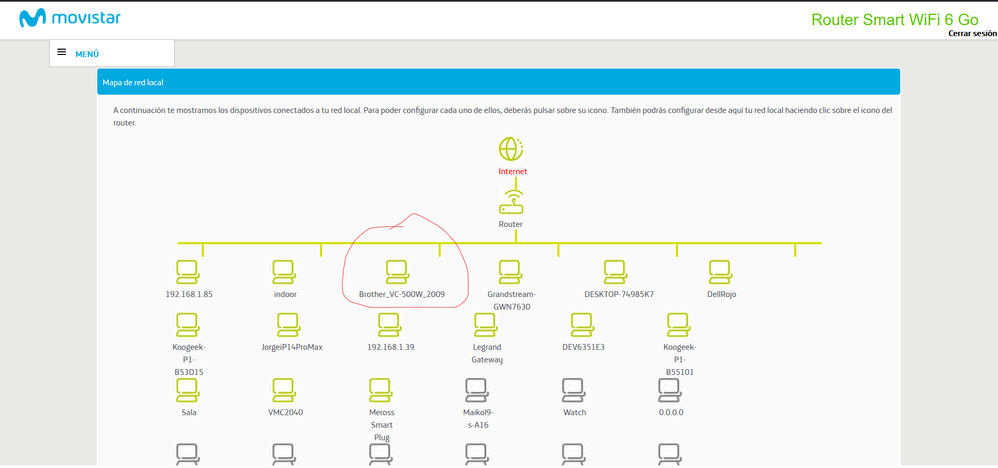Select the Sala device icon
Image resolution: width=998 pixels, height=468 pixels.
(187, 389)
